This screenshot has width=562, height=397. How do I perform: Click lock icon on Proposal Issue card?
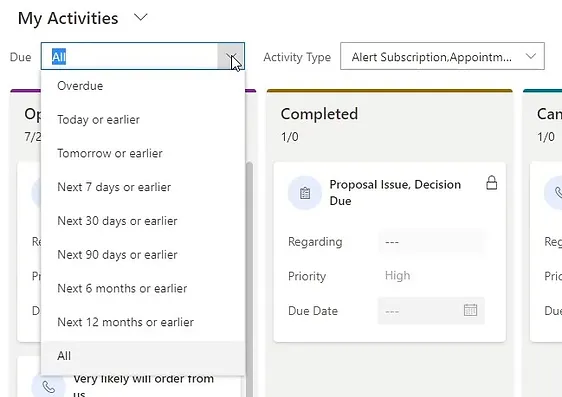click(491, 183)
